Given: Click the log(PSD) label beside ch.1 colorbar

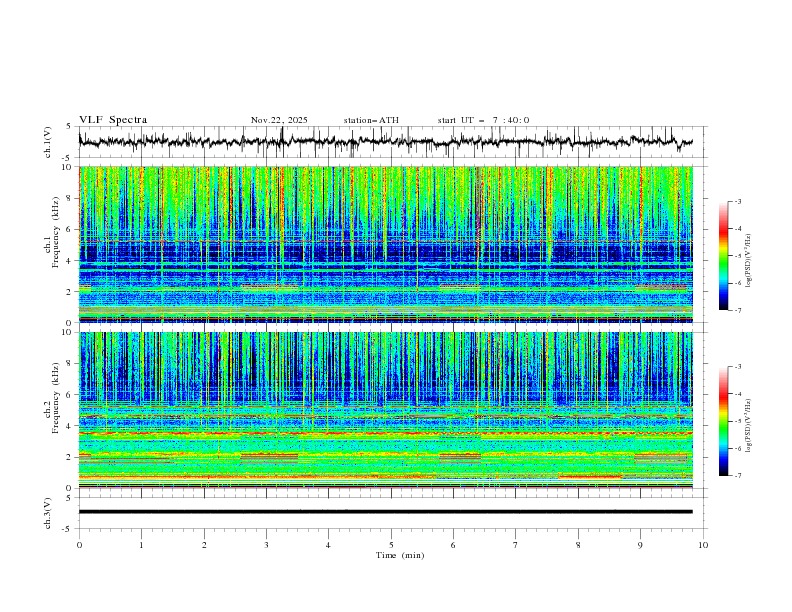Looking at the screenshot, I should click(749, 261).
